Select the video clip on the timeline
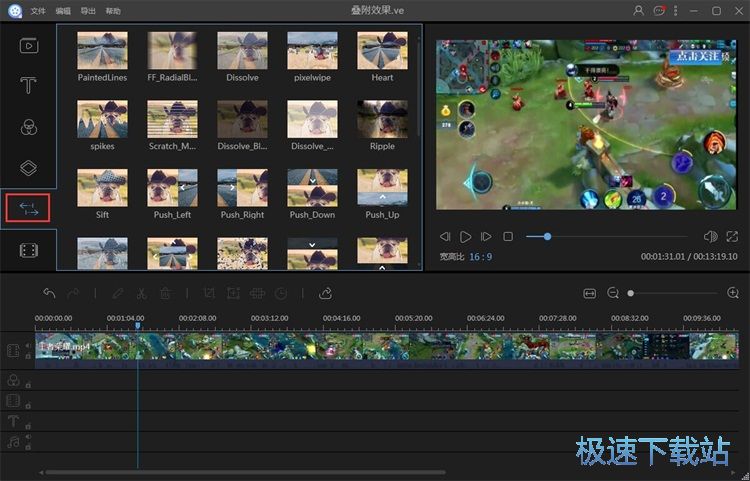The image size is (750, 481). click(x=386, y=350)
